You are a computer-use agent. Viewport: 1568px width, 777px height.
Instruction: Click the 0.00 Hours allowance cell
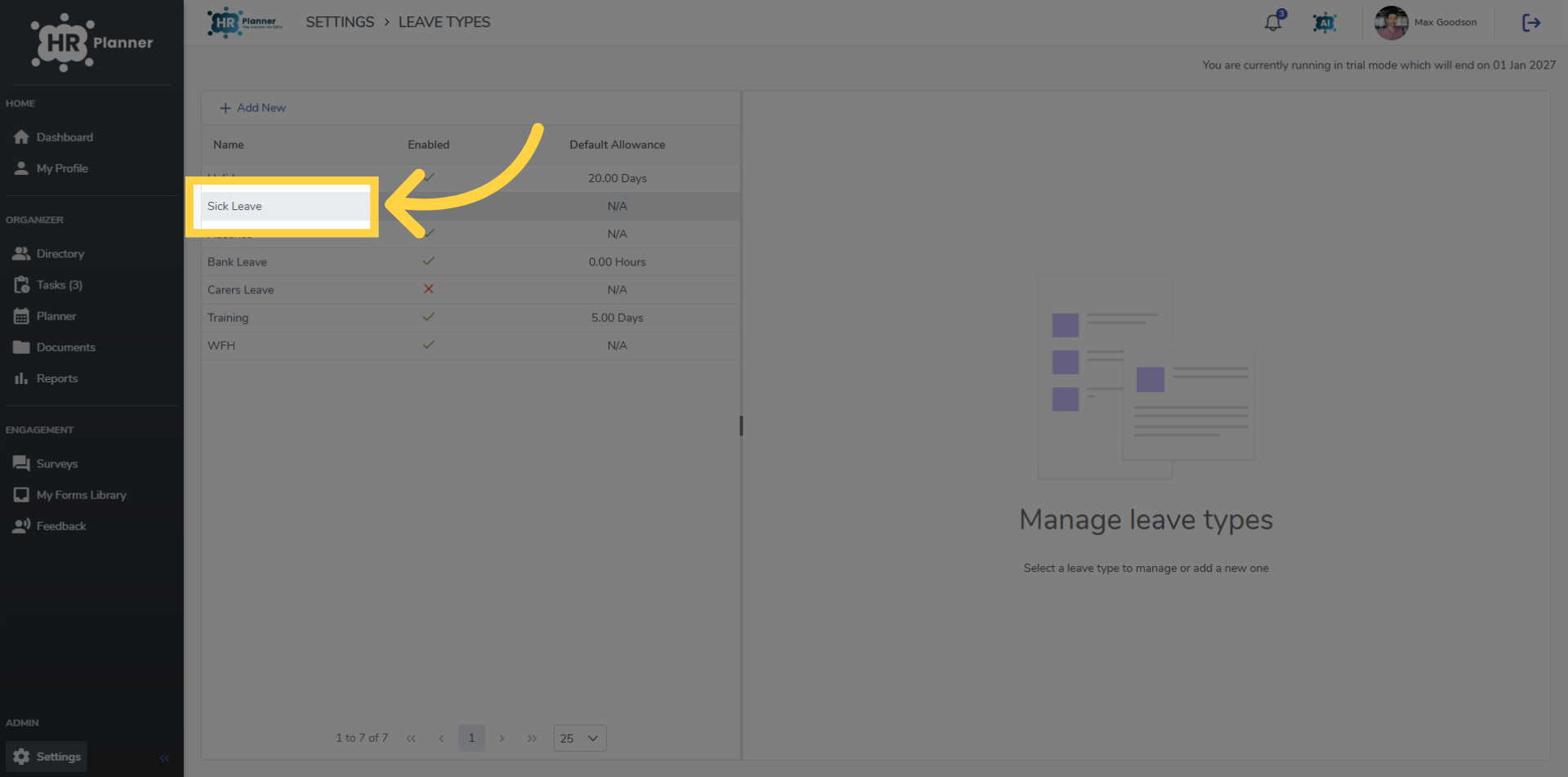point(617,262)
